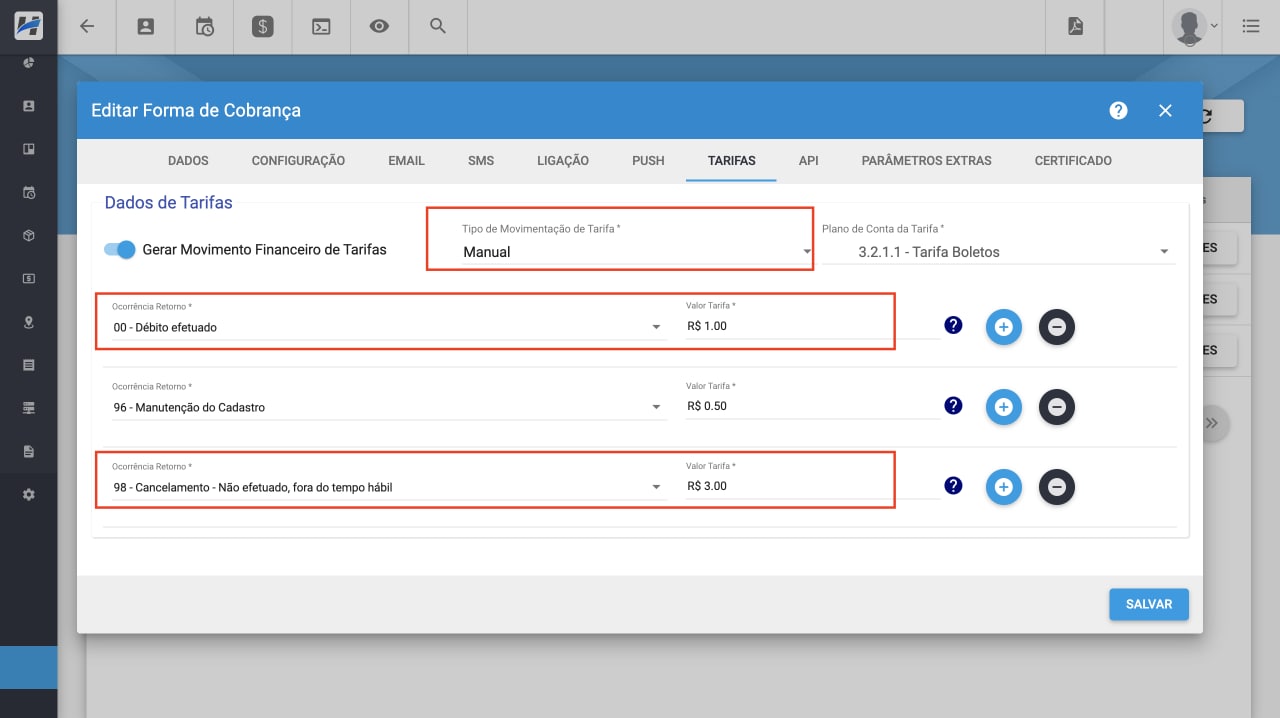The height and width of the screenshot is (718, 1280).
Task: Remove the Débito efetuado tariff row
Action: [1057, 327]
